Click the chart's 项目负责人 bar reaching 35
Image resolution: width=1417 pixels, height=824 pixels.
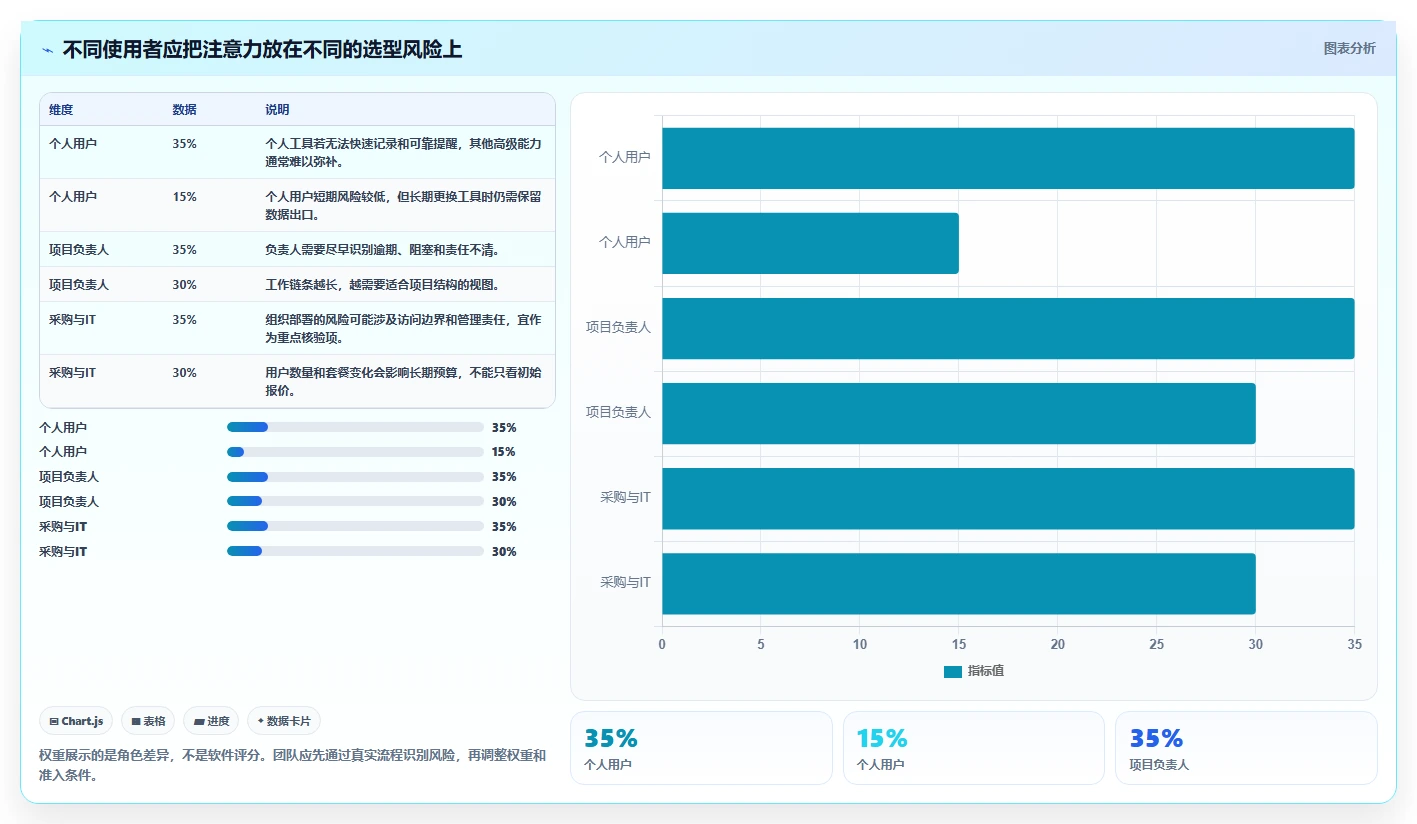tap(1008, 328)
